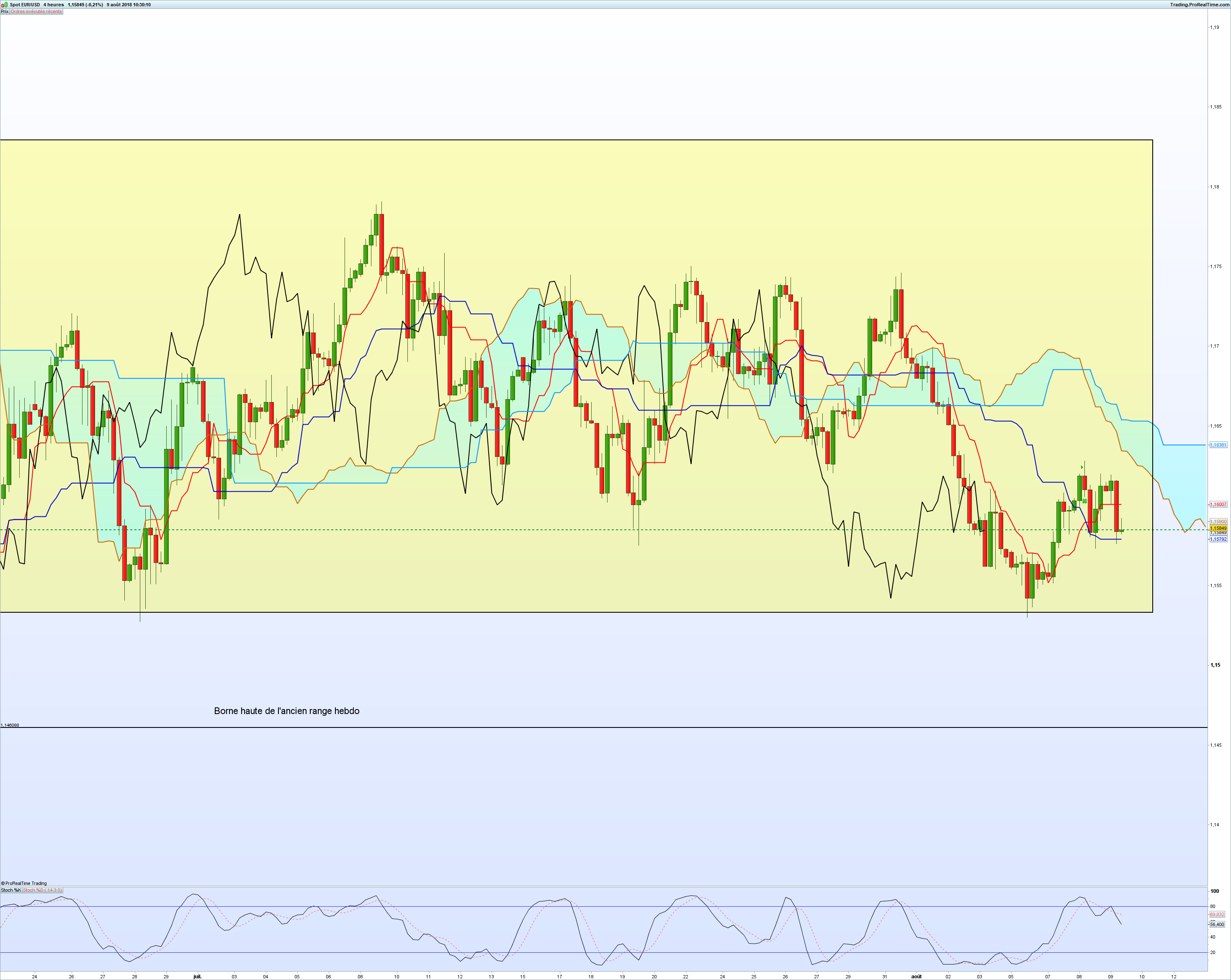Viewport: 1231px width, 980px height.
Task: Open the 'Stoch %D (14 3 5)' indicator label
Action: 42,890
